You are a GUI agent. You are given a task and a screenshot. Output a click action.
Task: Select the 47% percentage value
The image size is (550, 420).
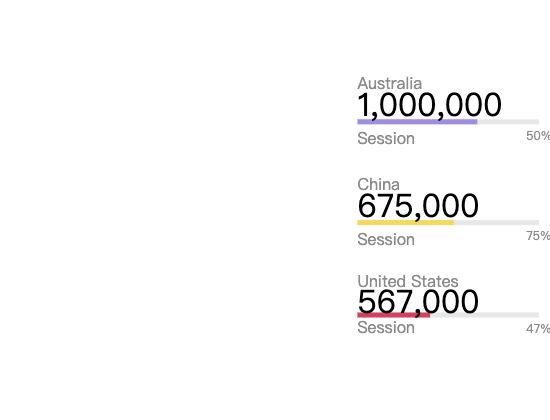538,329
